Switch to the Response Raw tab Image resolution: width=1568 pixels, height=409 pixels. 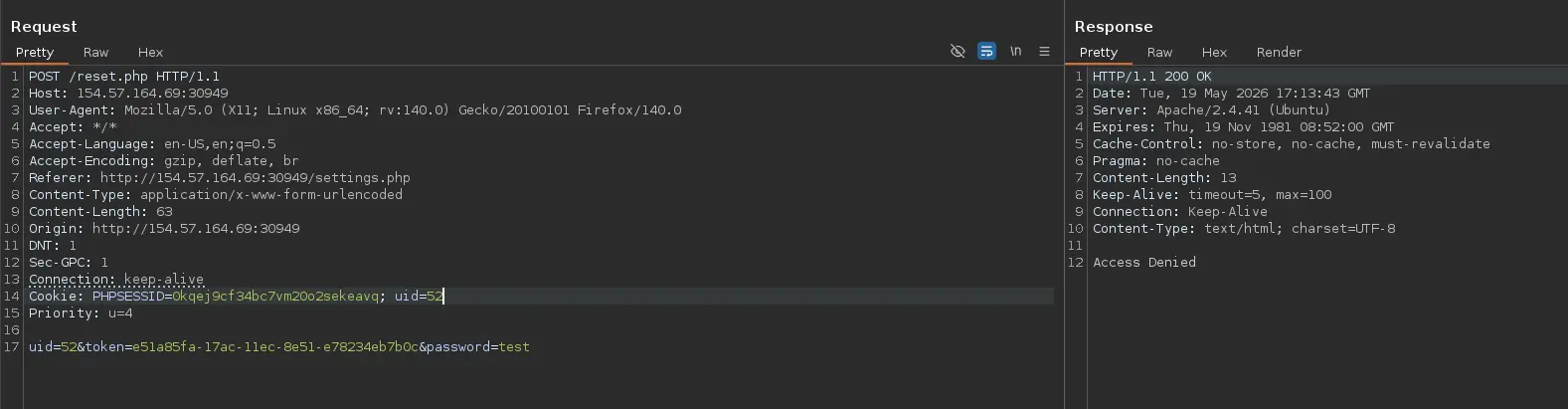pos(1159,52)
